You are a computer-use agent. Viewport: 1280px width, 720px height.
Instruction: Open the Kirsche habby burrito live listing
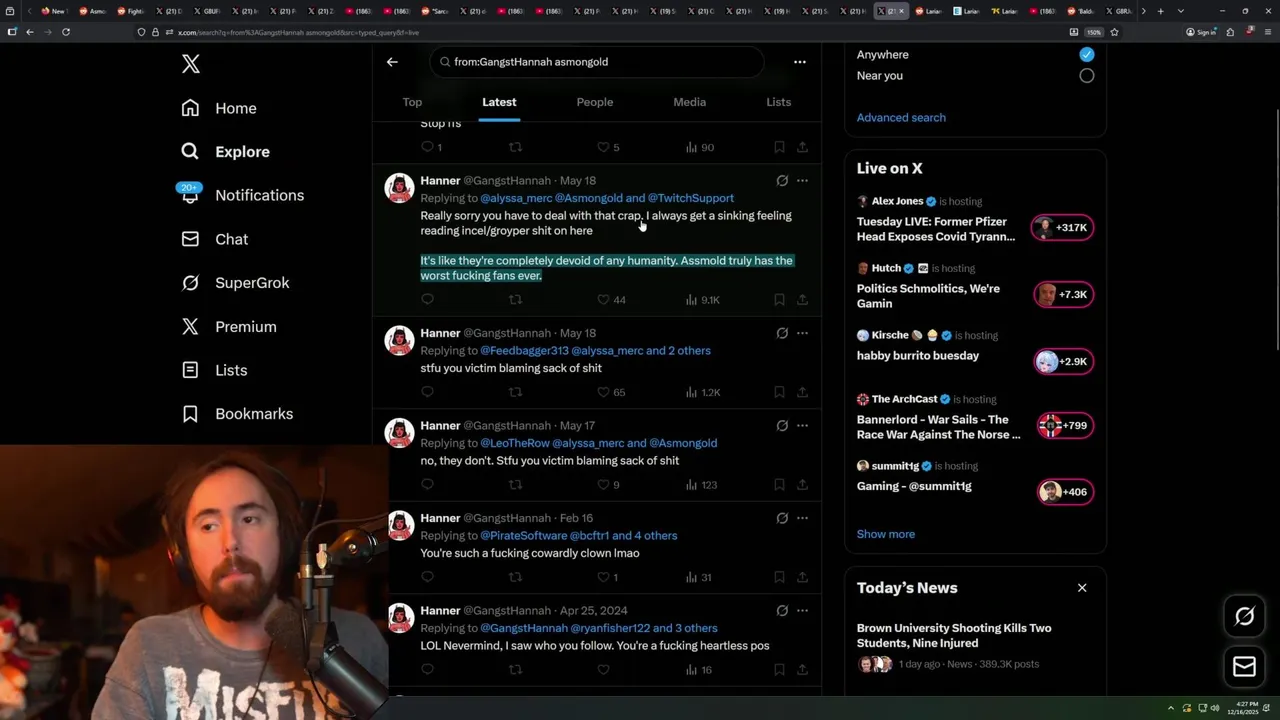point(975,350)
